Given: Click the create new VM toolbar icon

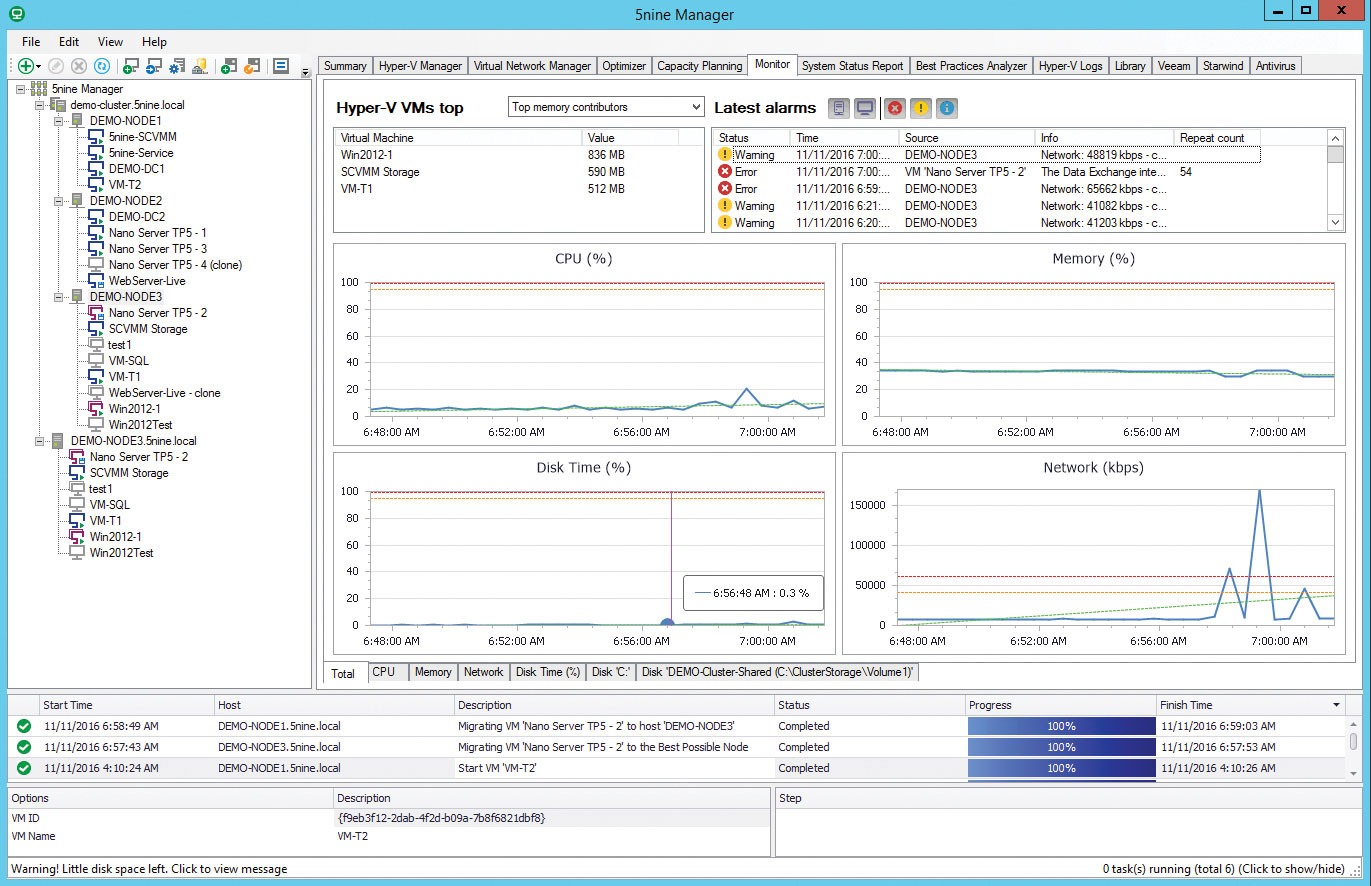Looking at the screenshot, I should pos(129,66).
